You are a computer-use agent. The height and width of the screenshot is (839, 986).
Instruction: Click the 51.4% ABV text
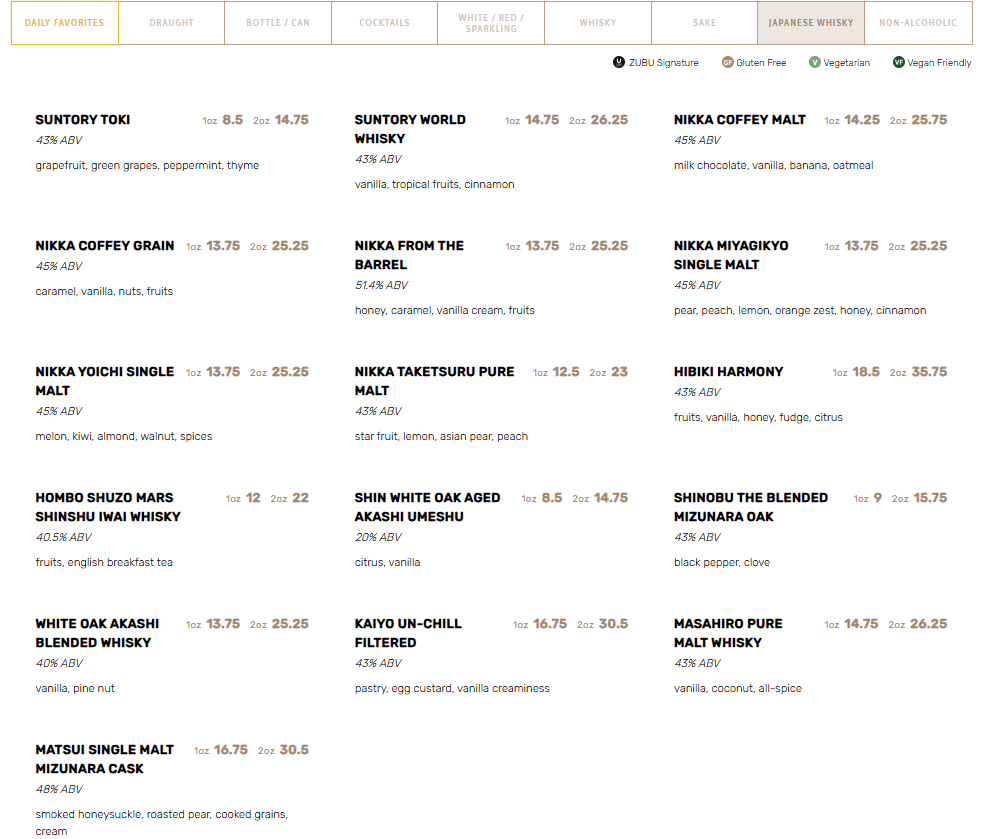point(381,285)
